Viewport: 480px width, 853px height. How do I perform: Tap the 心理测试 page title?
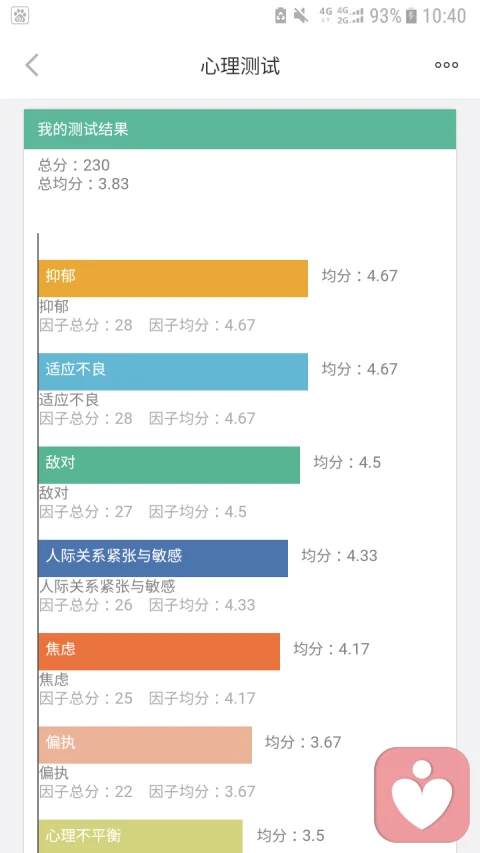coord(240,66)
